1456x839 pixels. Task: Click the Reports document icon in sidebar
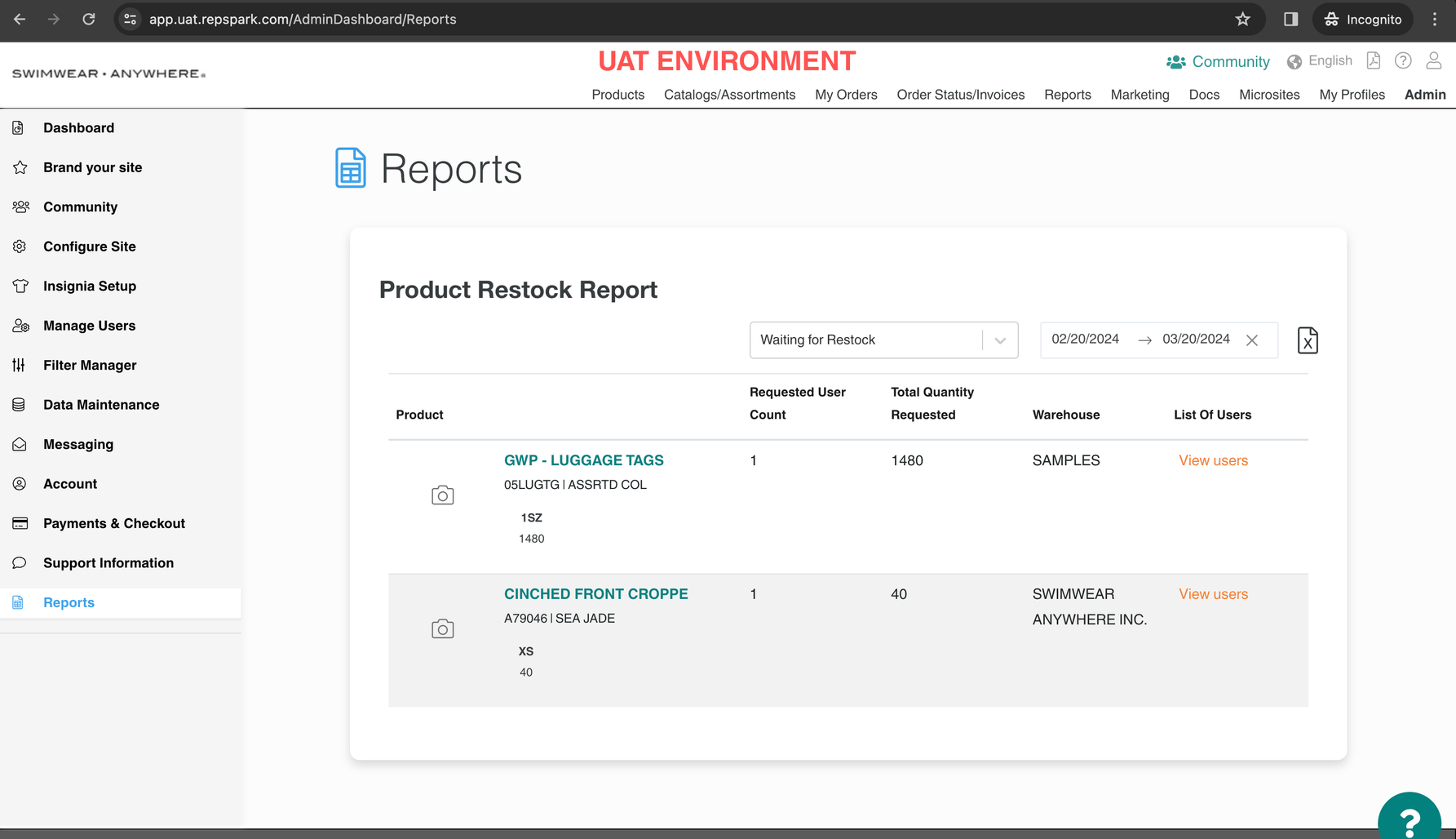[18, 602]
